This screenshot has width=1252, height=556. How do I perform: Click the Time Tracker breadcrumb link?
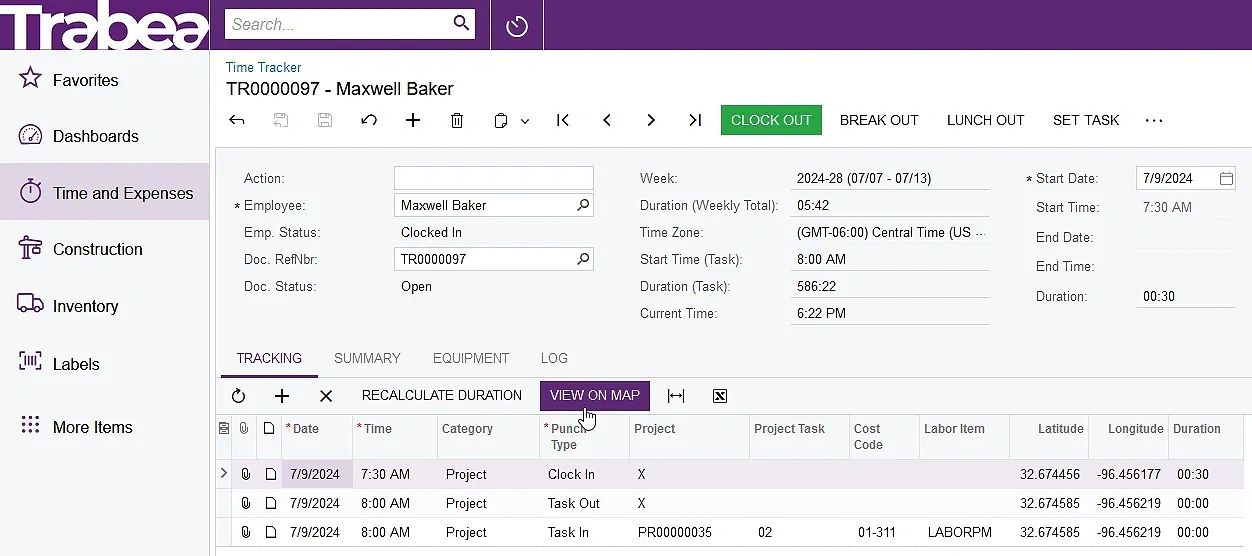click(x=264, y=68)
